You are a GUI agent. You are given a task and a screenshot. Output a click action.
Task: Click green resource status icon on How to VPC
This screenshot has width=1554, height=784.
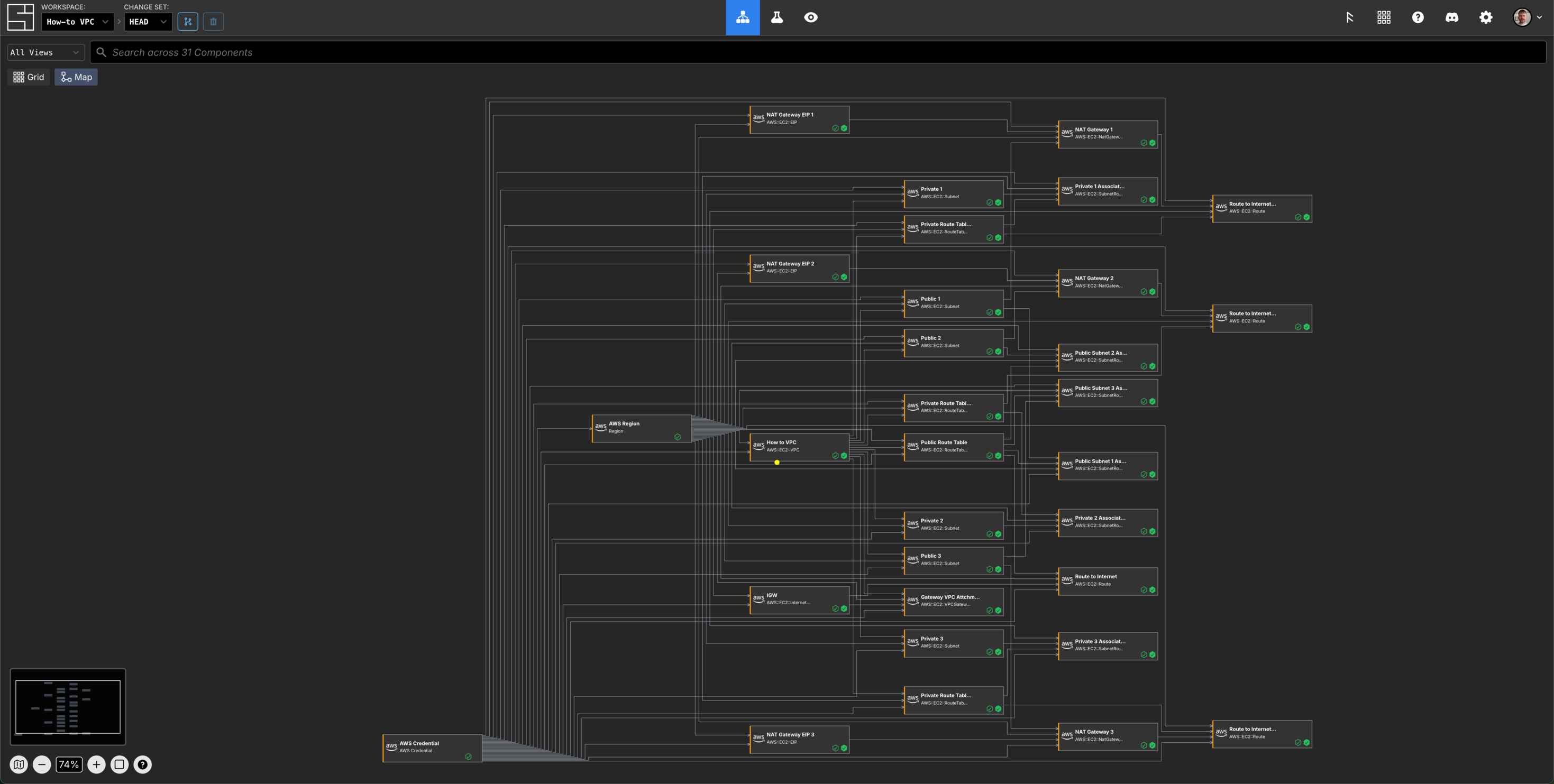click(844, 456)
